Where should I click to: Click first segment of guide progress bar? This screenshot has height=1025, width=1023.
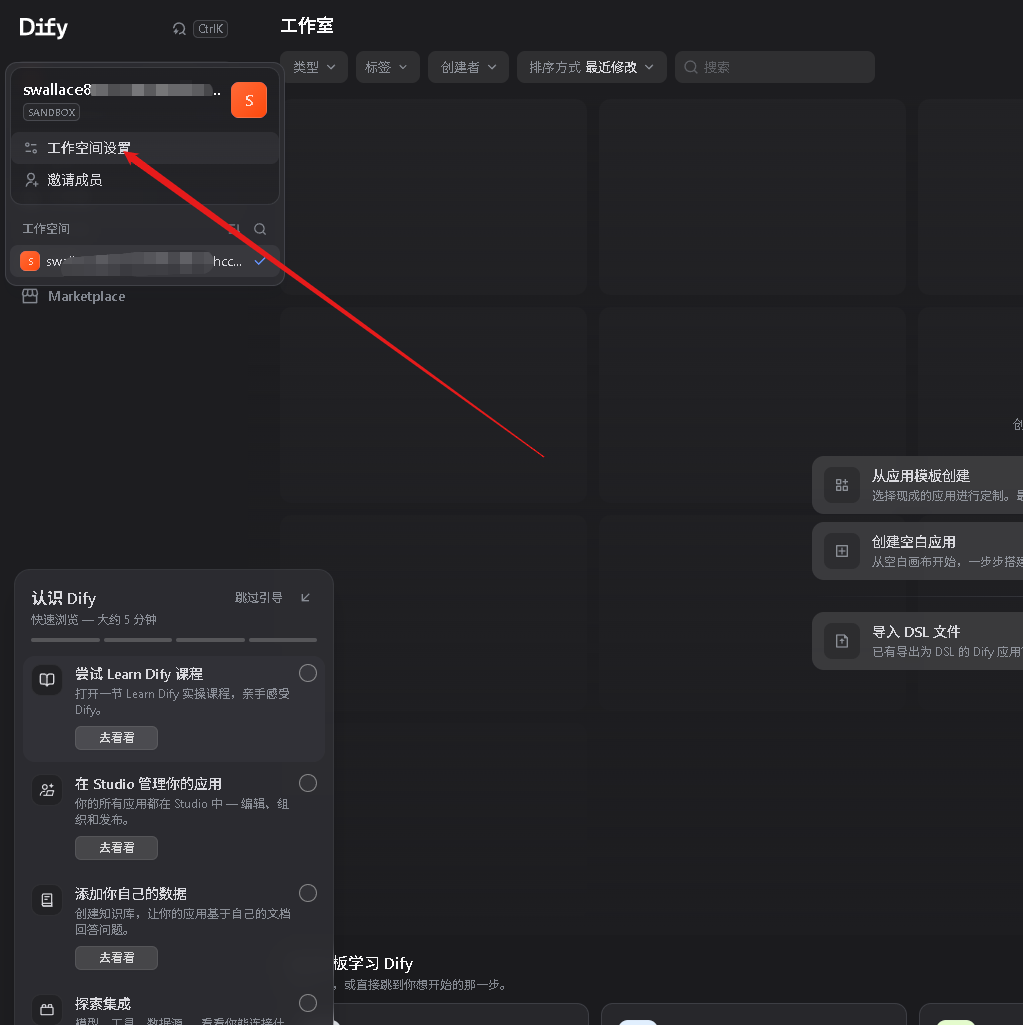[65, 640]
